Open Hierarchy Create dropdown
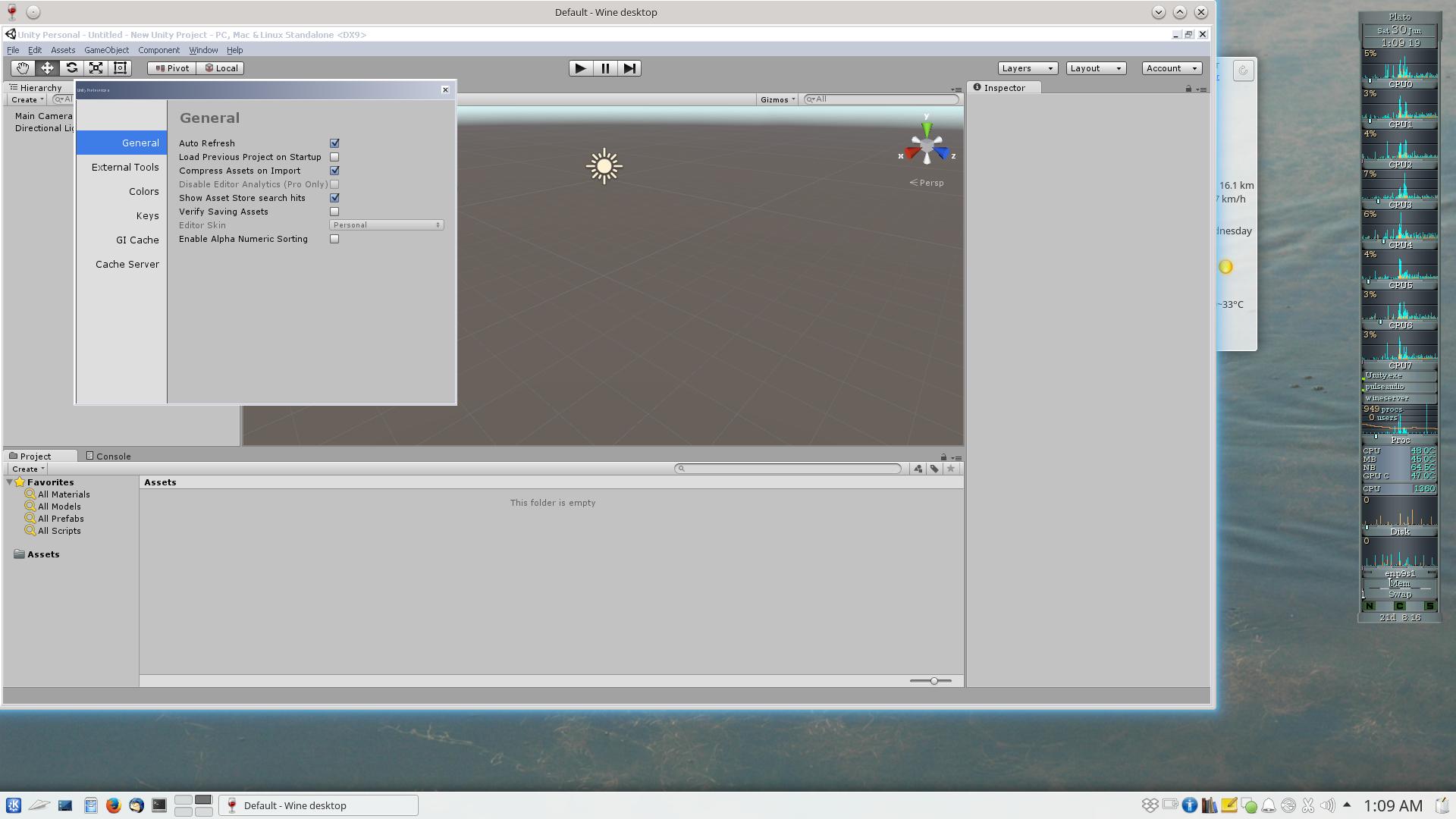This screenshot has width=1456, height=819. [28, 99]
